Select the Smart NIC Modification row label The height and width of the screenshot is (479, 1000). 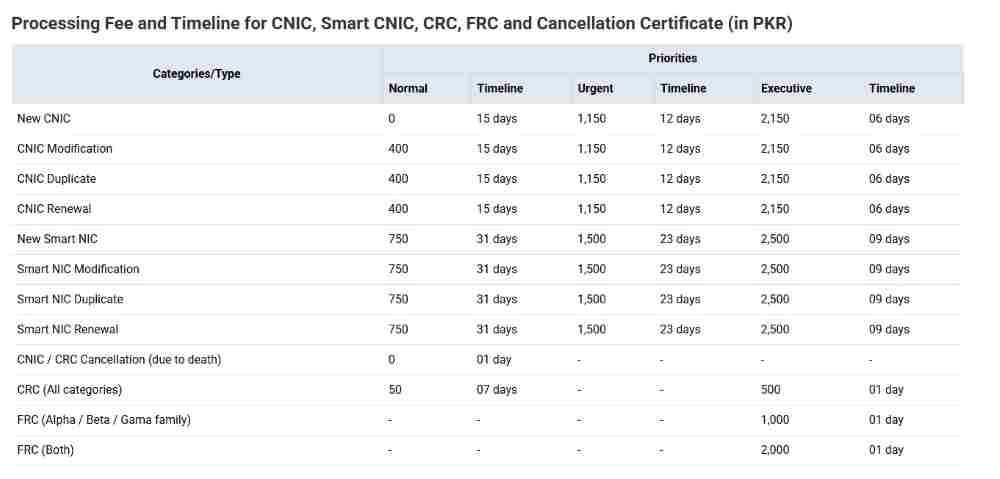(x=78, y=269)
